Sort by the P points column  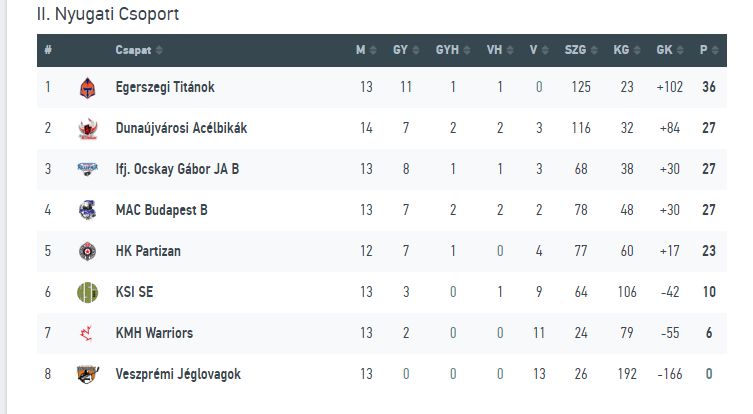click(709, 50)
